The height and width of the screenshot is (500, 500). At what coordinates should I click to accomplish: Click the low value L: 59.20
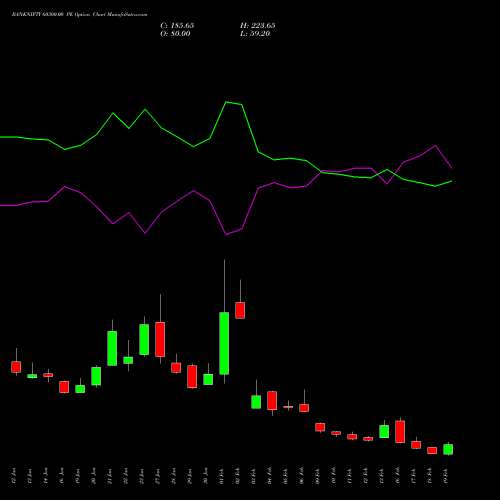[x=255, y=34]
